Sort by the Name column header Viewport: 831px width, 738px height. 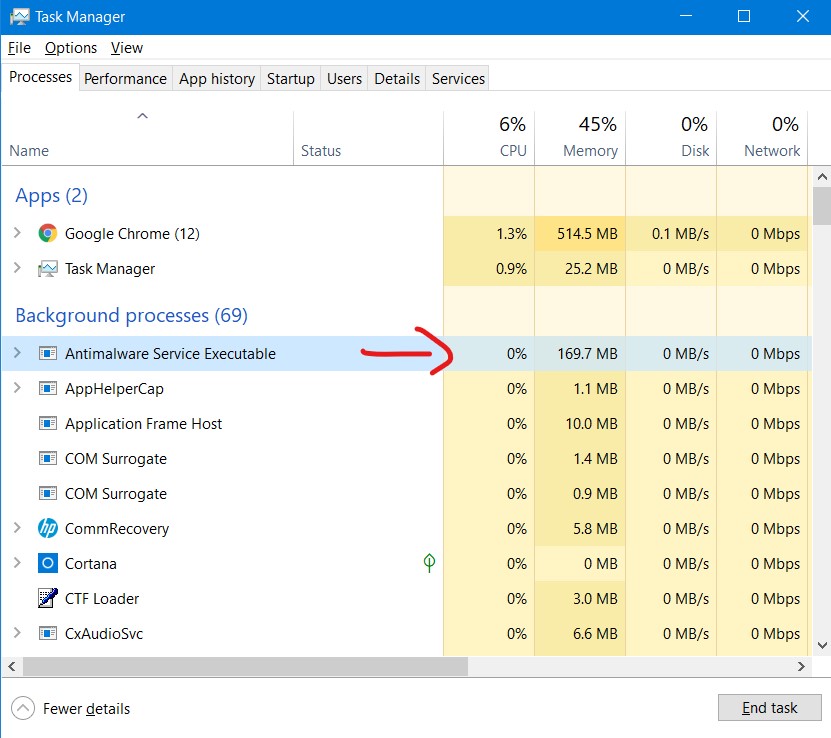(147, 138)
